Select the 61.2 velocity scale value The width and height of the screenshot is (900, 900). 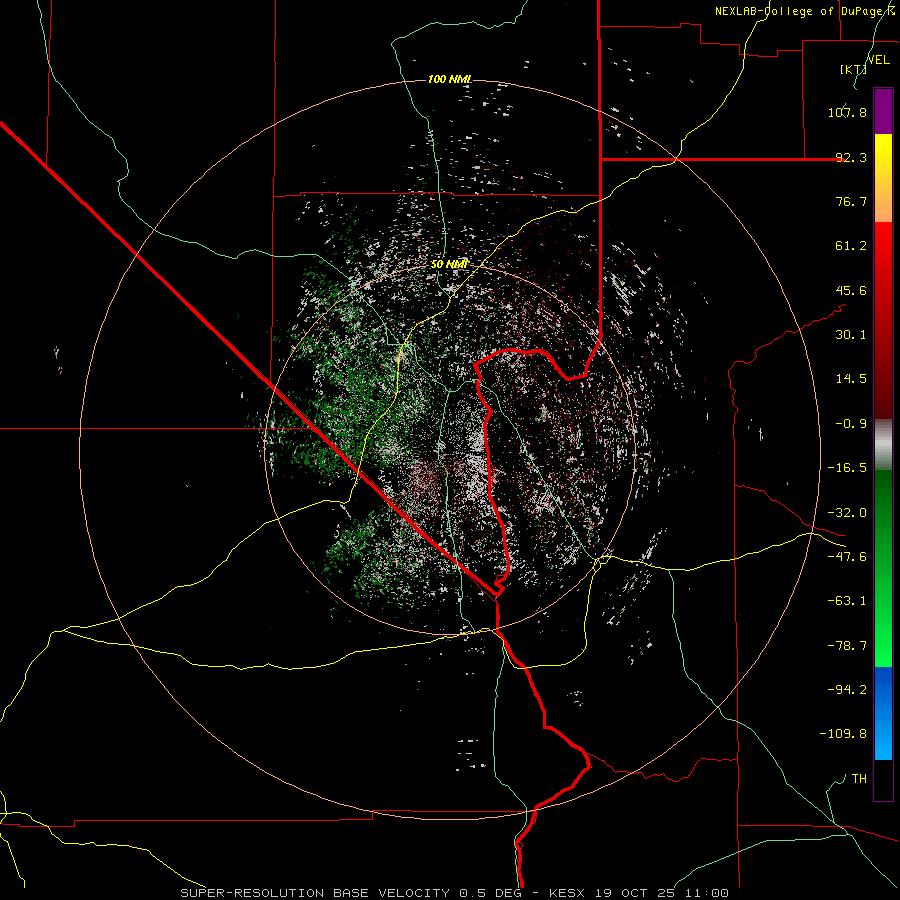click(851, 246)
